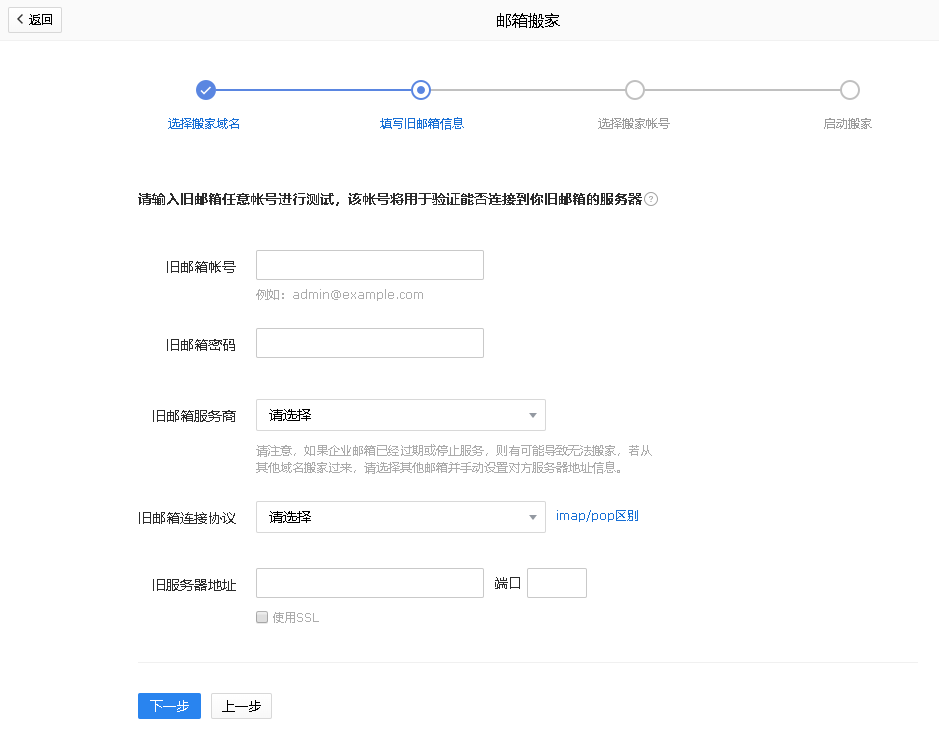
Task: Open the 旧邮箱连接协议 dropdown
Action: 400,517
